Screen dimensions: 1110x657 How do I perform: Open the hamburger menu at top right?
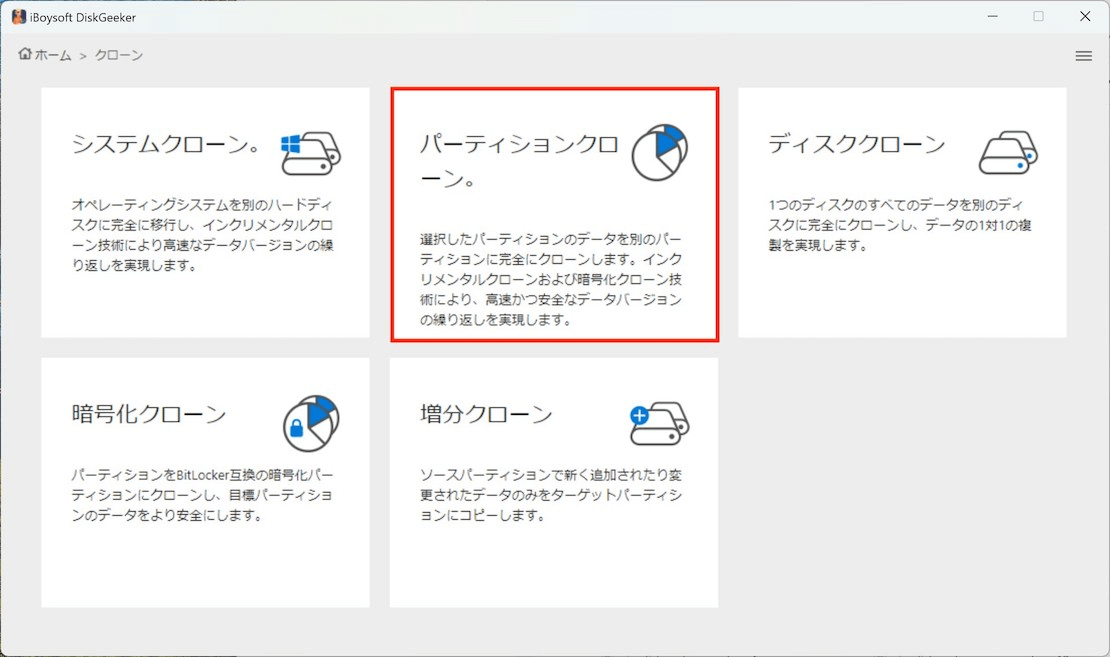click(1083, 55)
